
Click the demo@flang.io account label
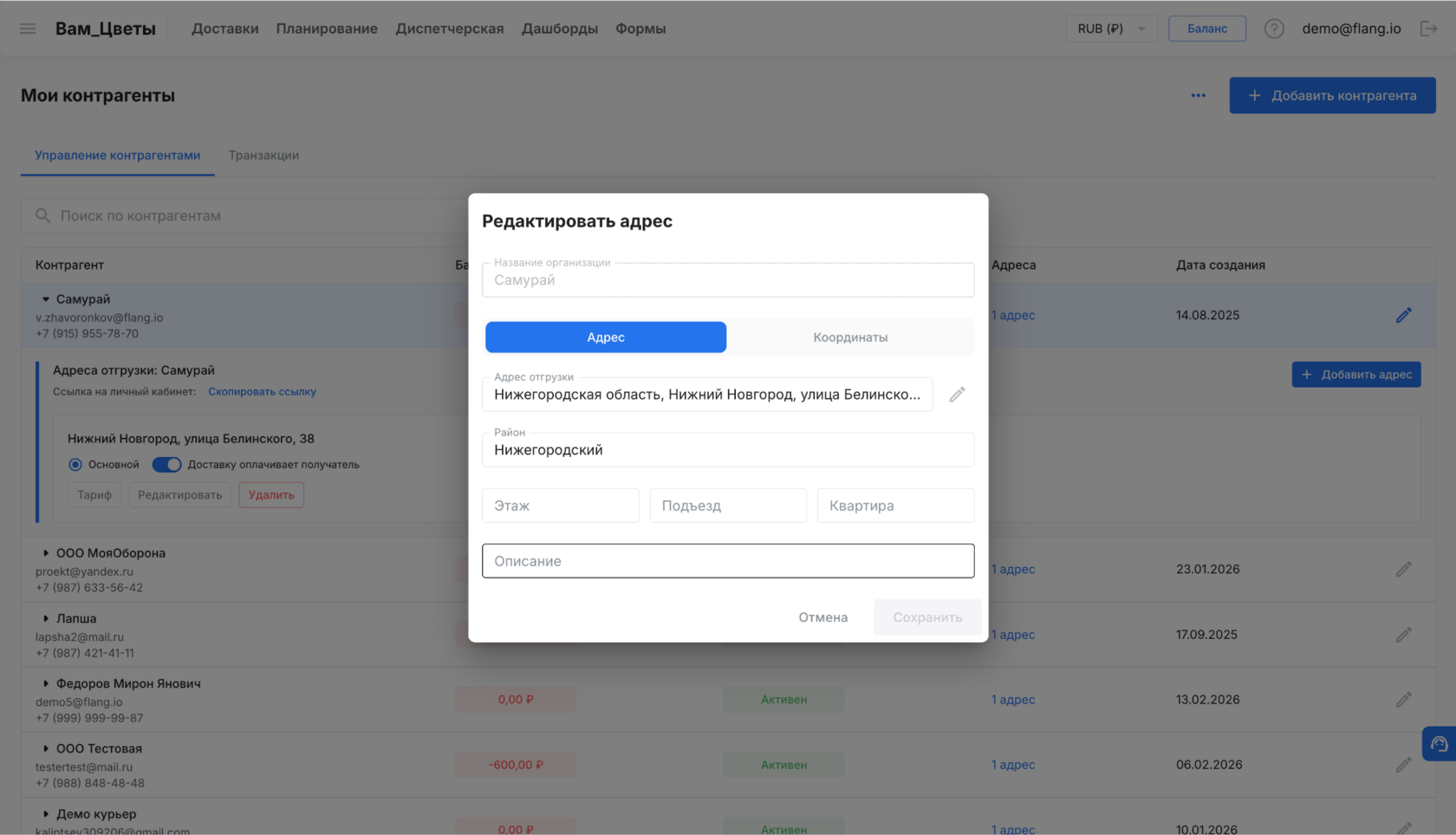[1351, 29]
